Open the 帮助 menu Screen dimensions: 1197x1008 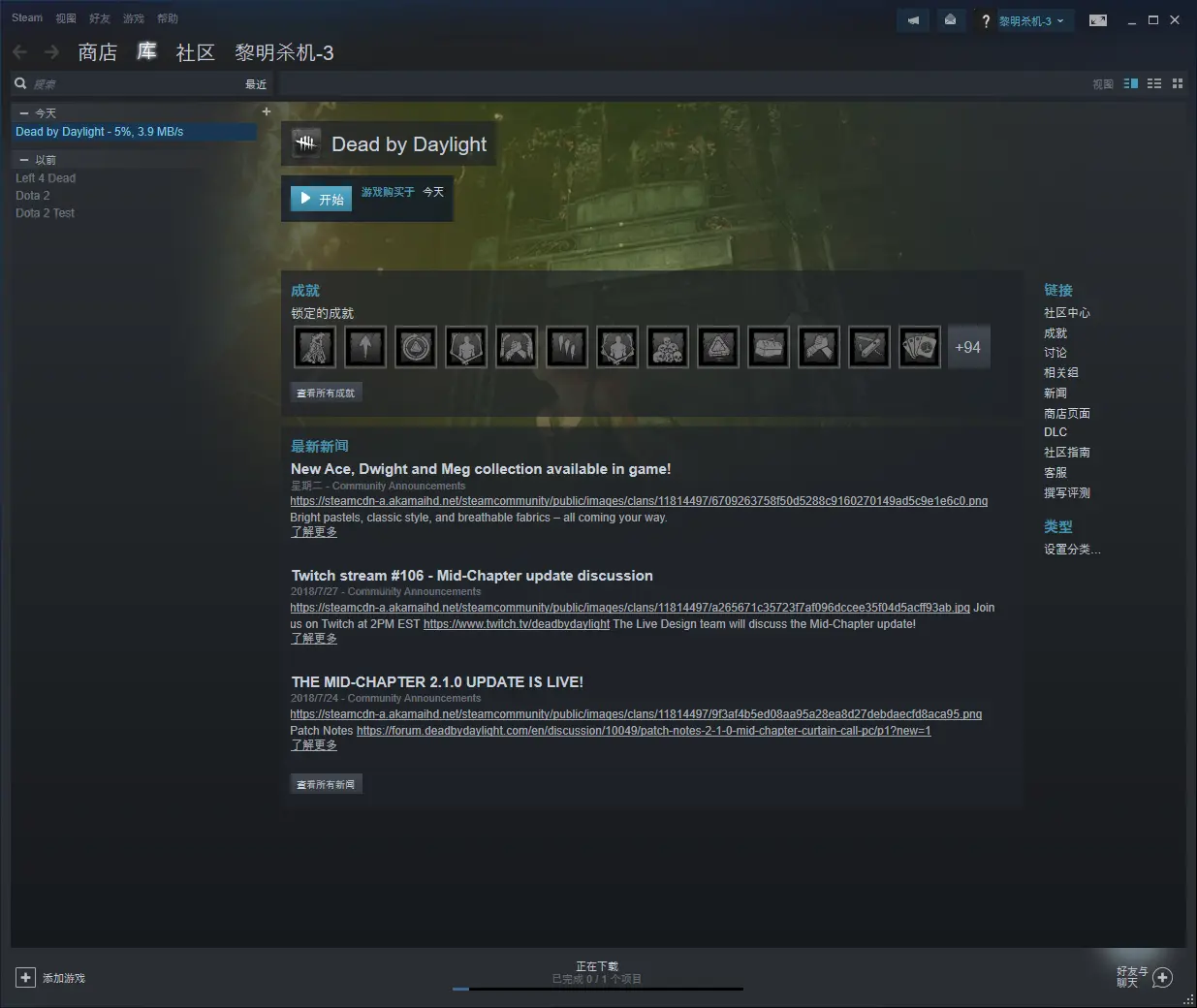(168, 18)
